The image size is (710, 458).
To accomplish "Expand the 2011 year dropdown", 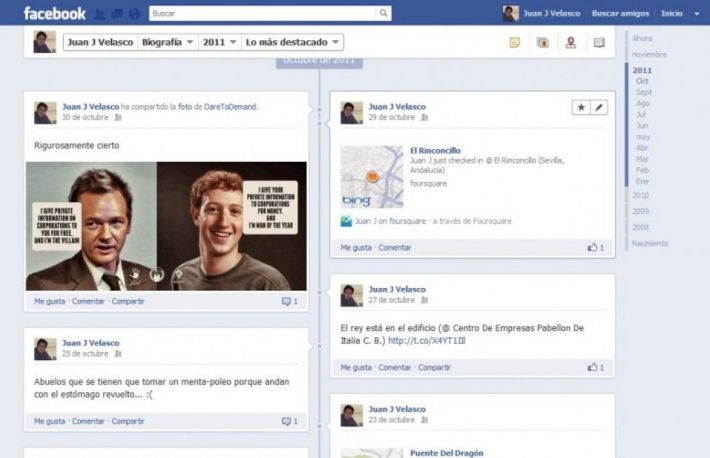I will (x=219, y=42).
